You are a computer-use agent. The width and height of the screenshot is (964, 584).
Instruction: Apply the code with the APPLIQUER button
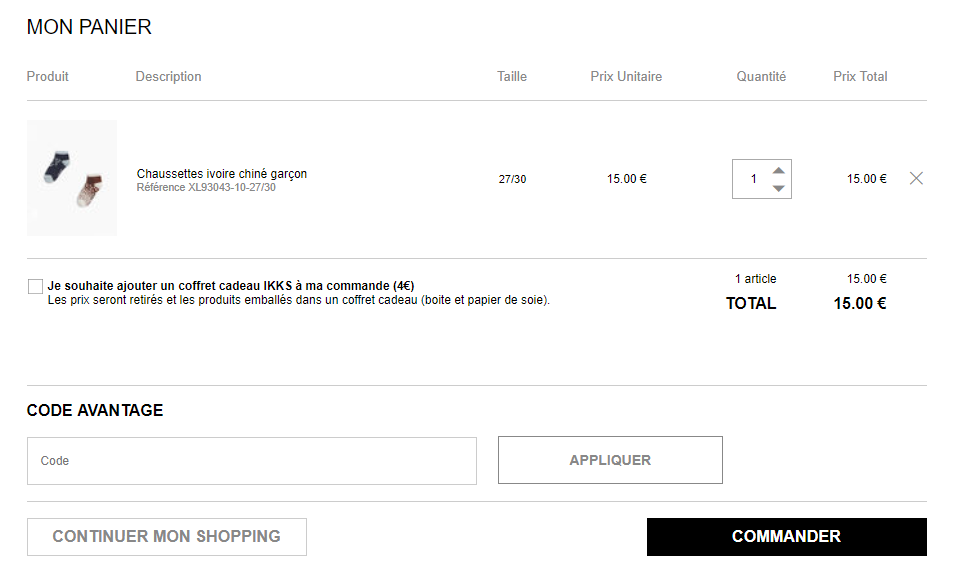(x=610, y=460)
